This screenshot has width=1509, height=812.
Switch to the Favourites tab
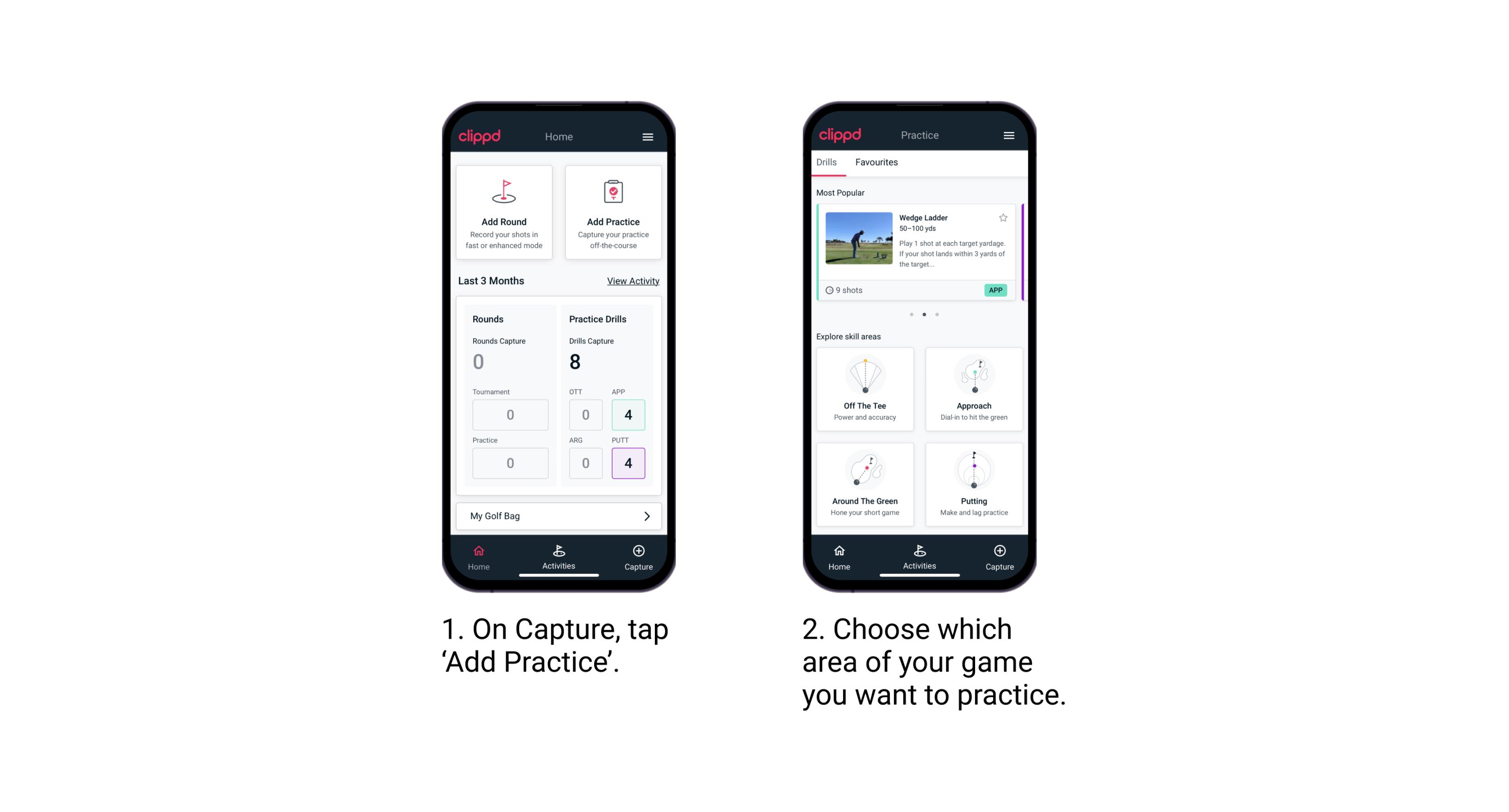pyautogui.click(x=878, y=162)
